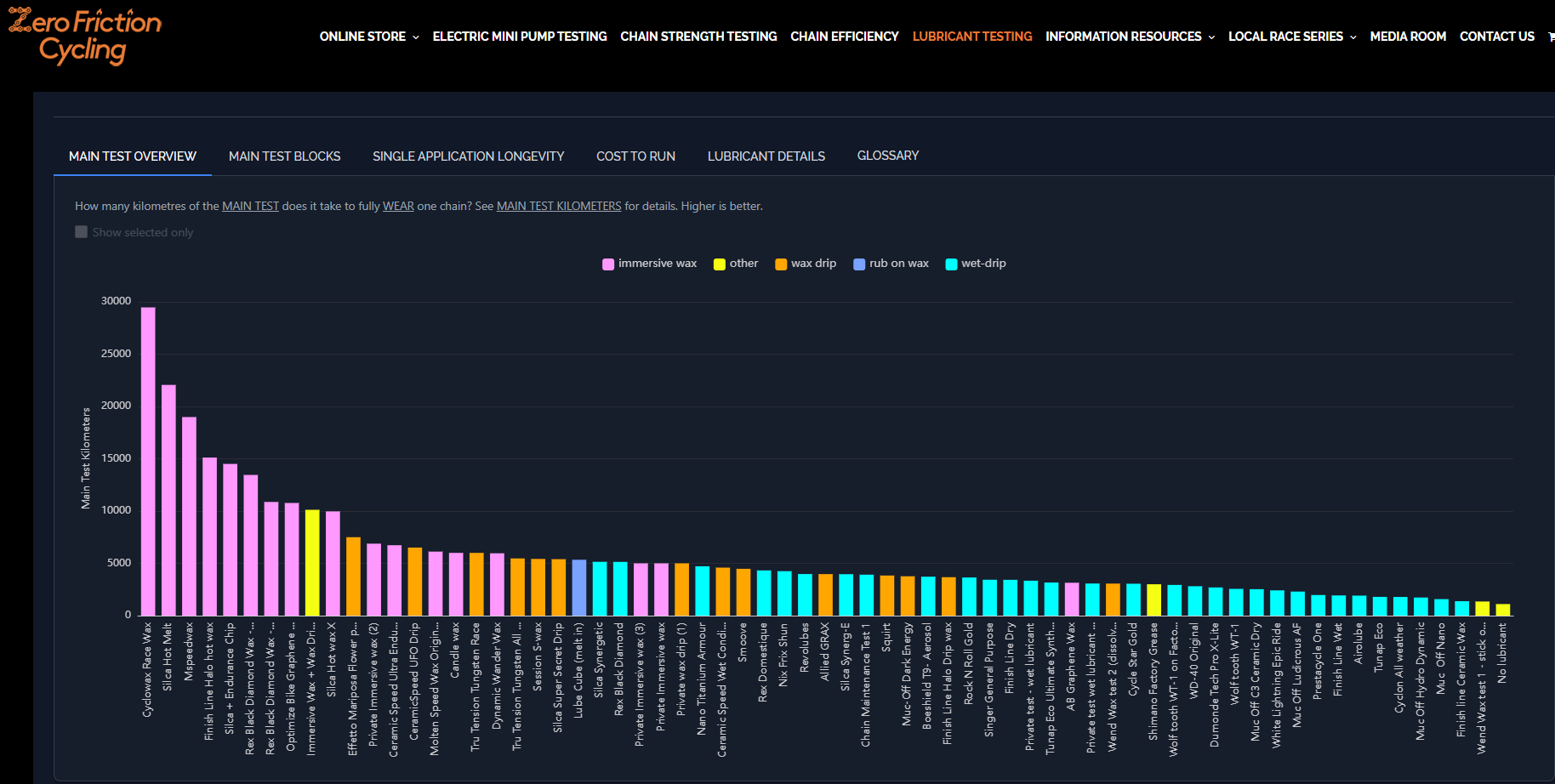Select the Muc-Off Dark Energy bar
Viewport: 1555px width, 784px height.
[908, 596]
